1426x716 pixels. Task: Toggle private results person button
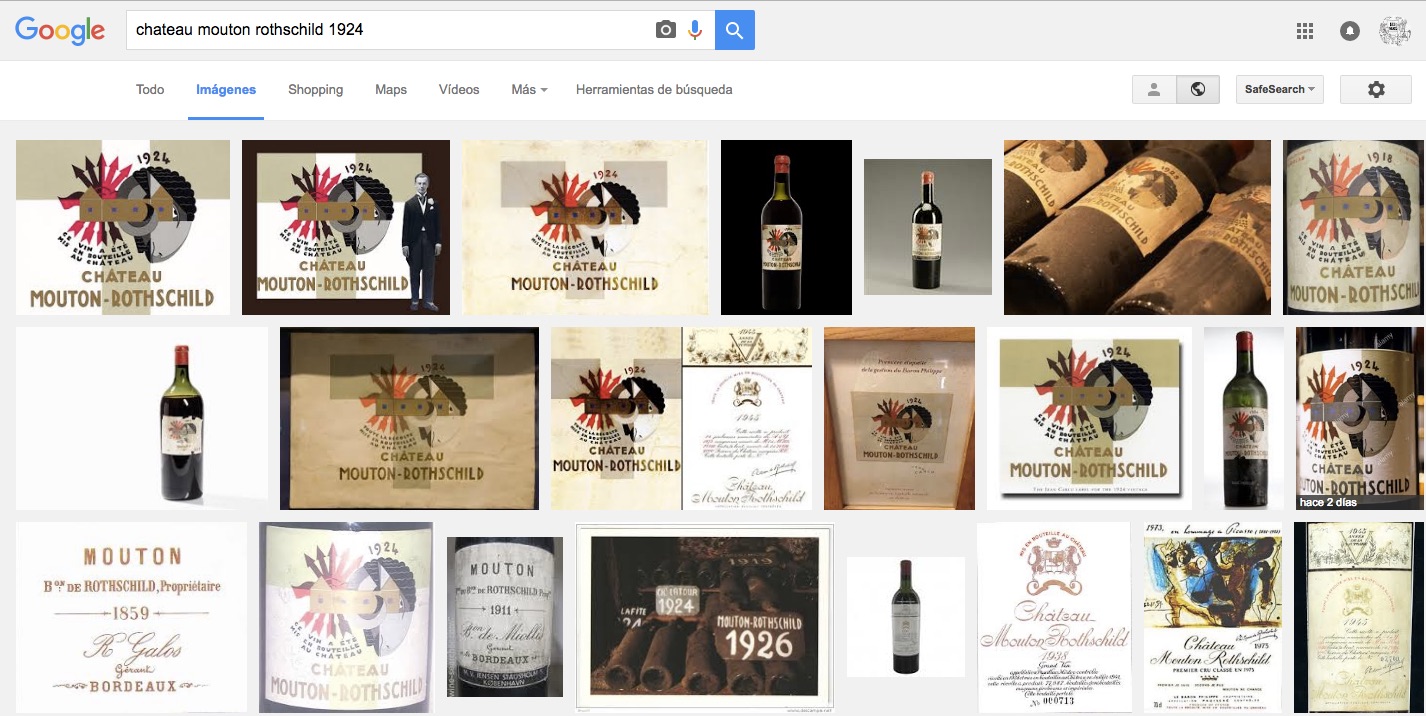point(1153,89)
